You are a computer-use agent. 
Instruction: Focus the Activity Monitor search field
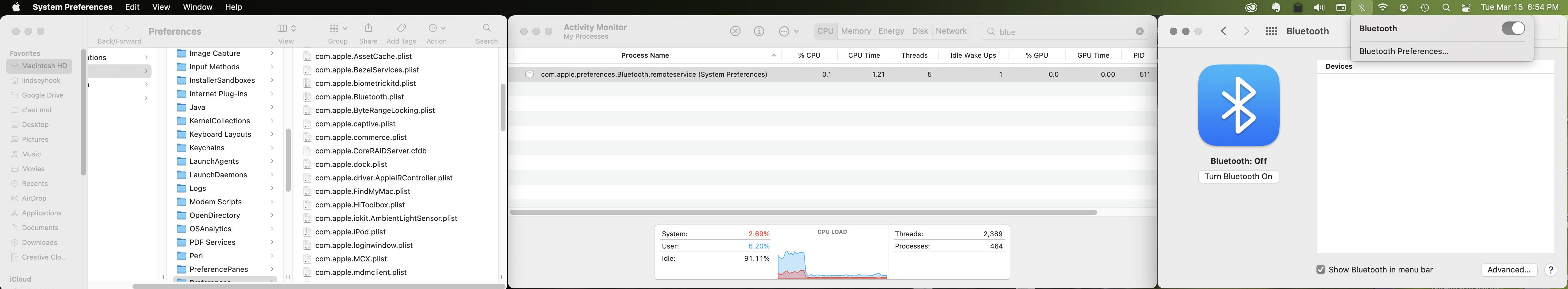click(1065, 32)
